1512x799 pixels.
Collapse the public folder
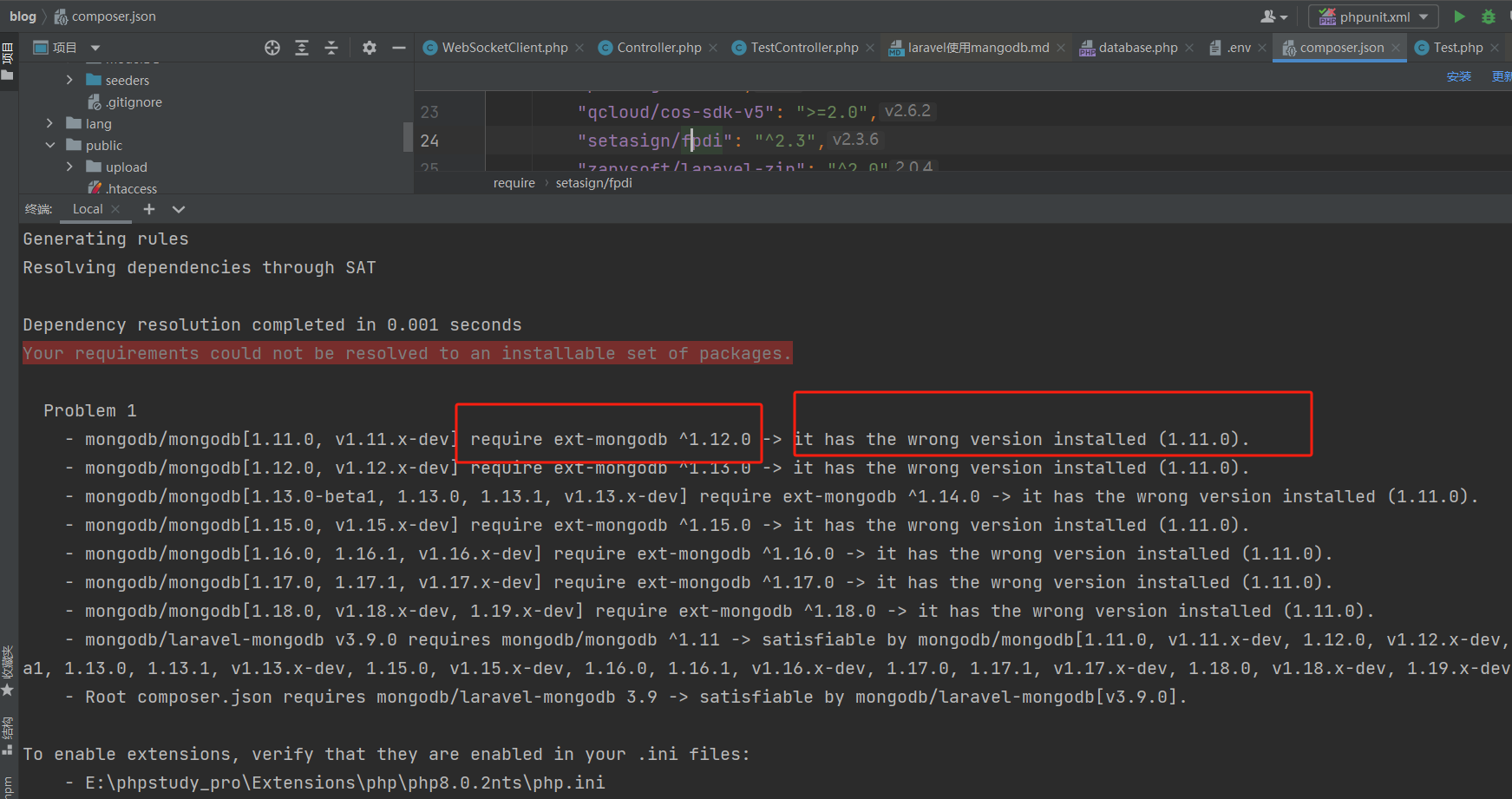49,145
